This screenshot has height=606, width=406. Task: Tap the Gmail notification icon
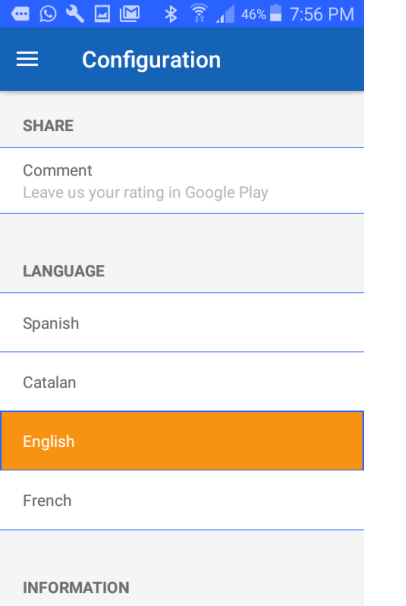coord(130,14)
